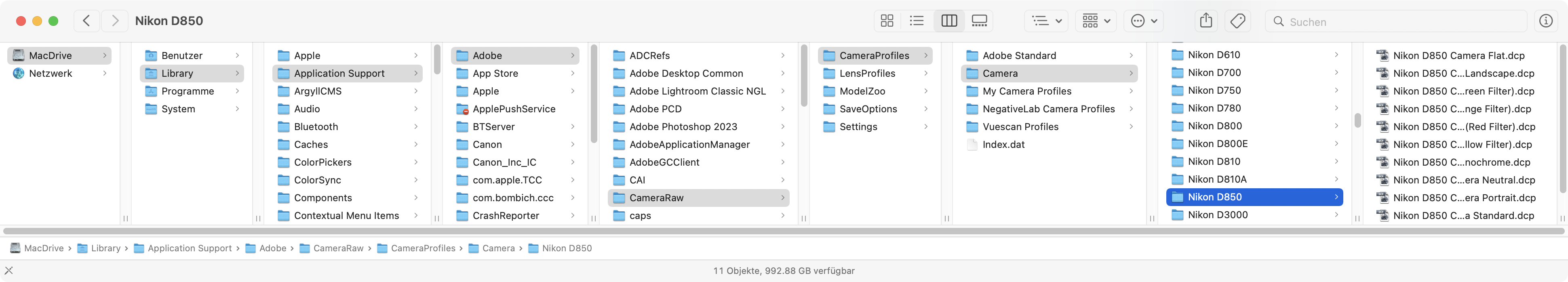The image size is (1568, 282).
Task: Open the ellipsis action menu
Action: [x=1144, y=21]
